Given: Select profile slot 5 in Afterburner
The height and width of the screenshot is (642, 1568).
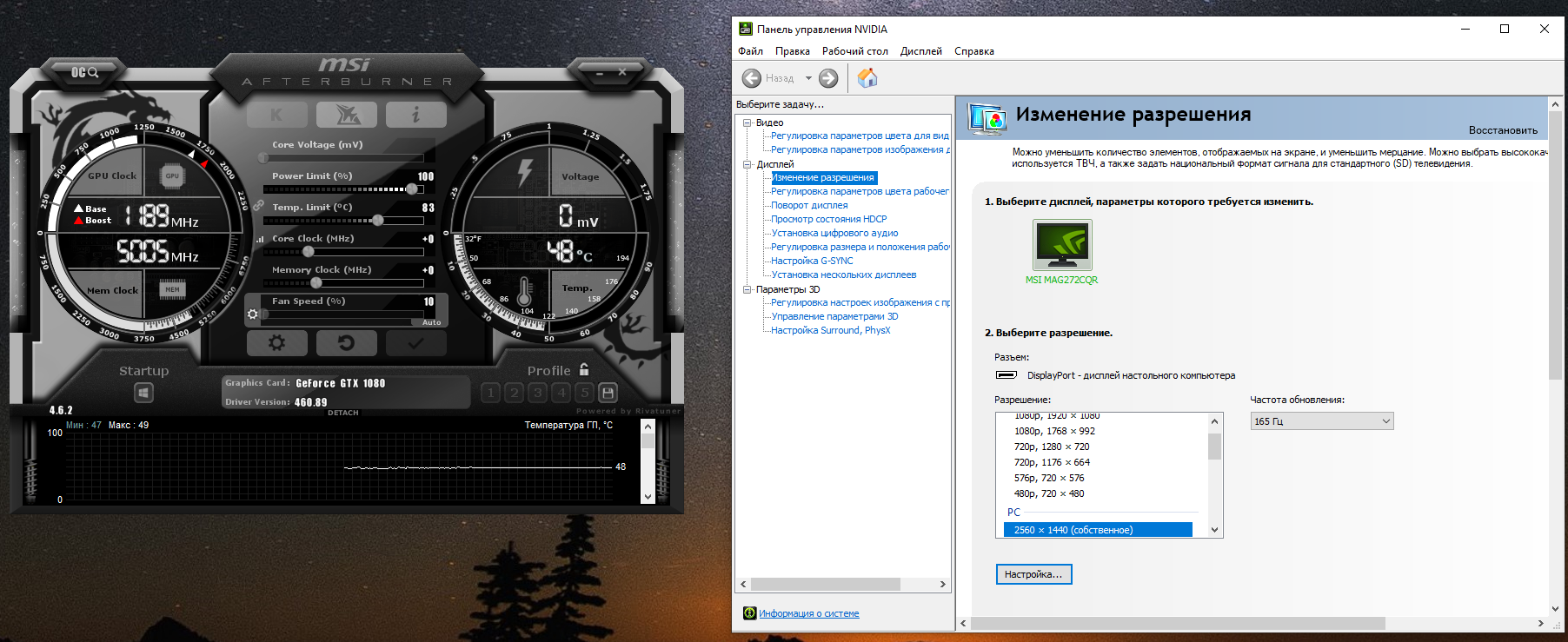Looking at the screenshot, I should coord(585,393).
